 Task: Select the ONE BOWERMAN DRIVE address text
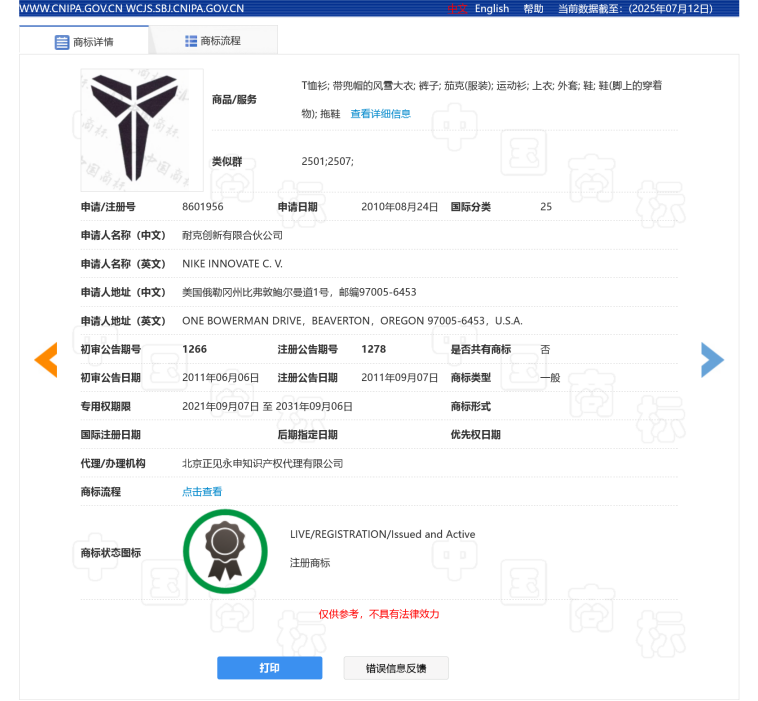coord(352,321)
